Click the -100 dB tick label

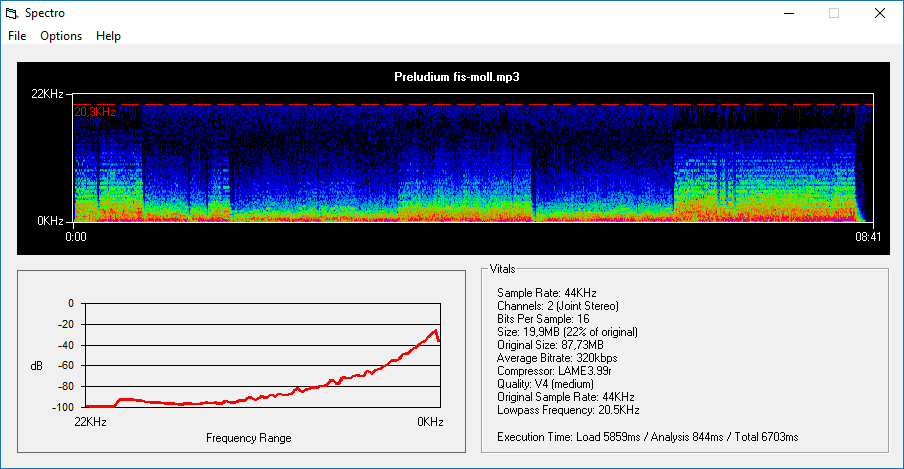click(x=62, y=407)
